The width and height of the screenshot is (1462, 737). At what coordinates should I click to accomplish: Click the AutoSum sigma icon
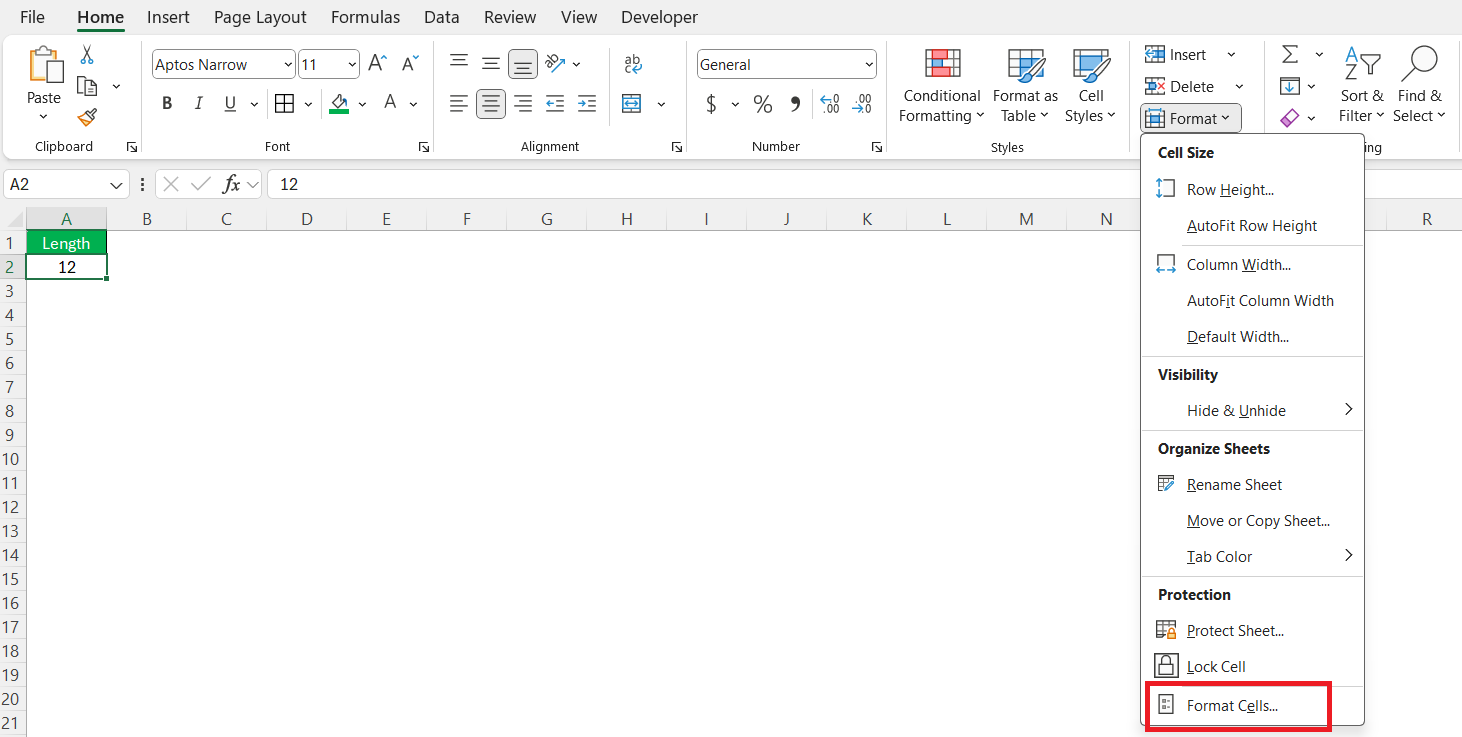pos(1290,54)
